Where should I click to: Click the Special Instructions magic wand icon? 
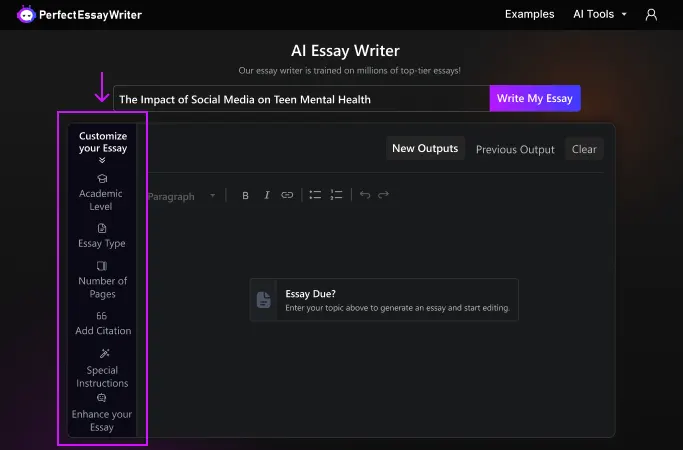[x=105, y=353]
